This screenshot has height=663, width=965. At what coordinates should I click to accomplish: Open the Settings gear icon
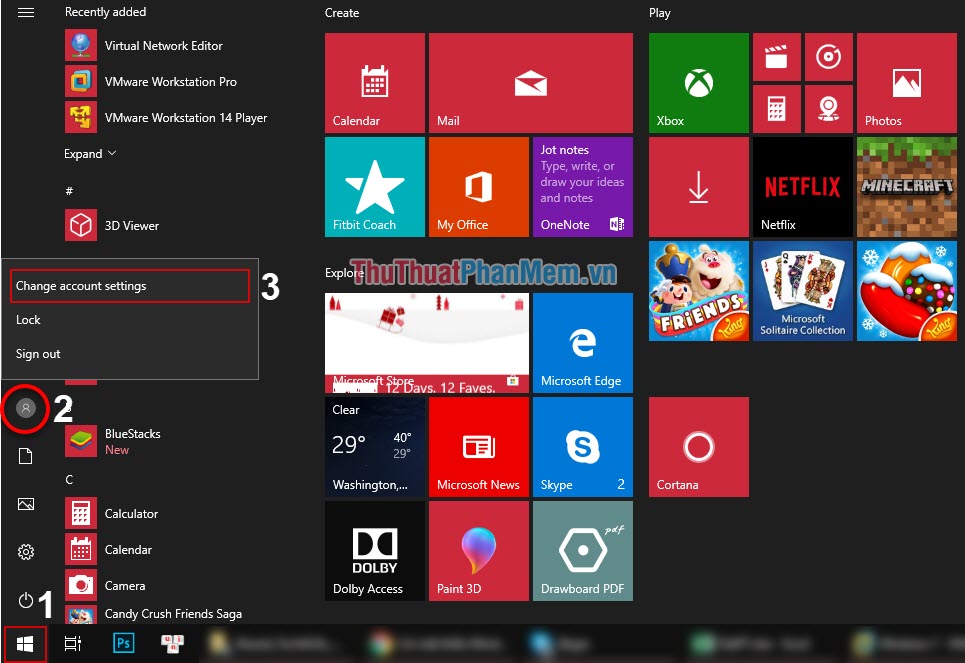click(x=25, y=551)
